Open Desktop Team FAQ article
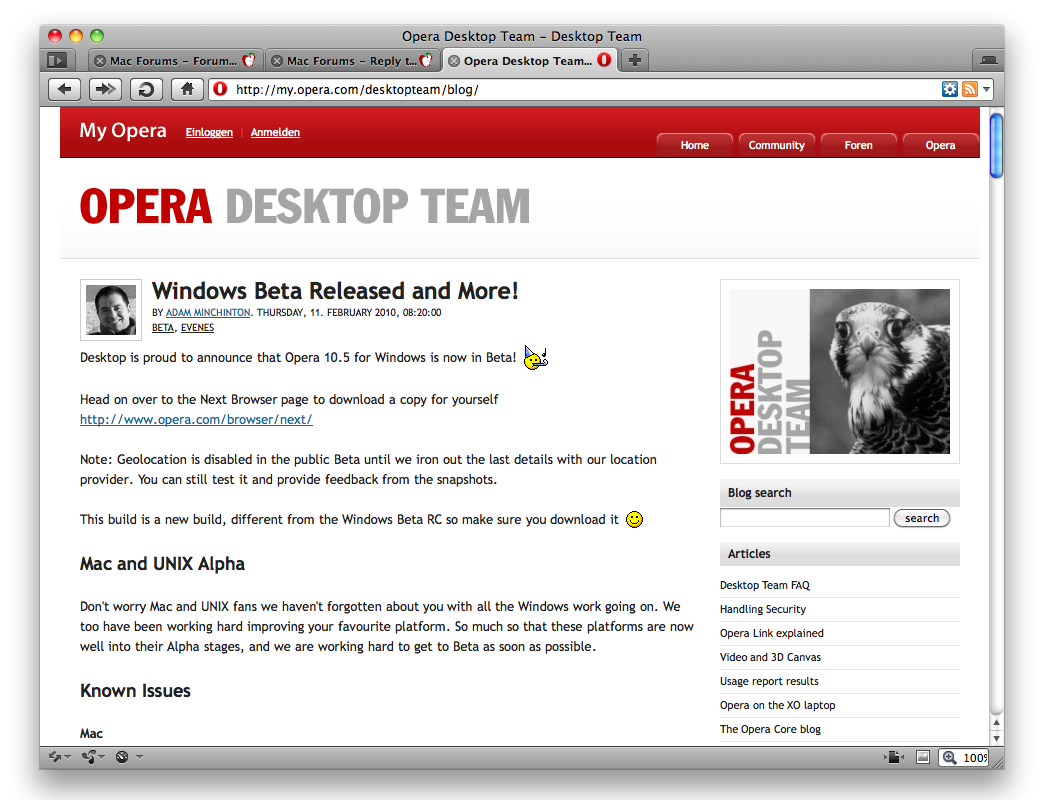 click(x=764, y=585)
